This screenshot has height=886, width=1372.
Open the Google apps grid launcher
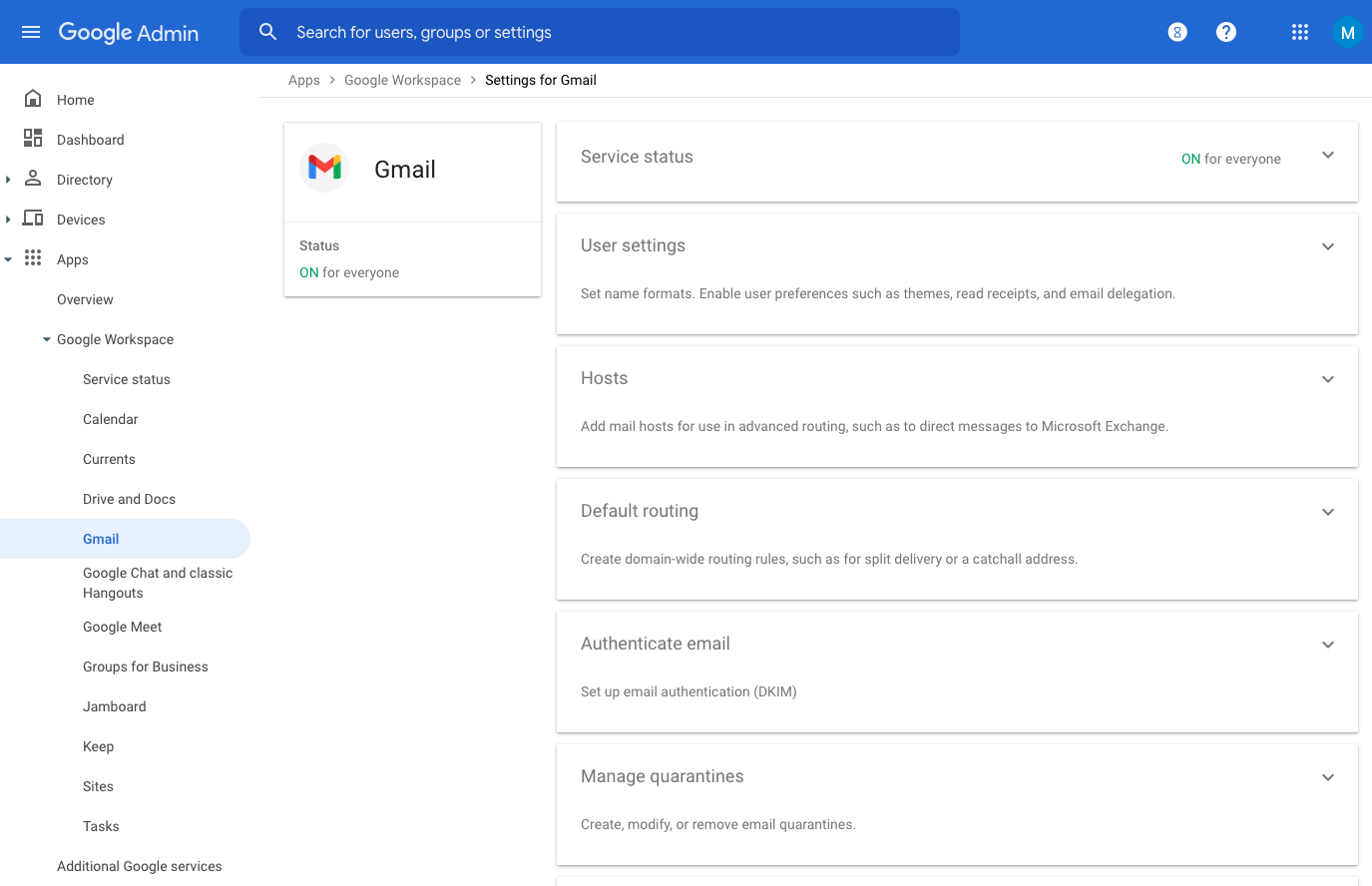tap(1299, 32)
